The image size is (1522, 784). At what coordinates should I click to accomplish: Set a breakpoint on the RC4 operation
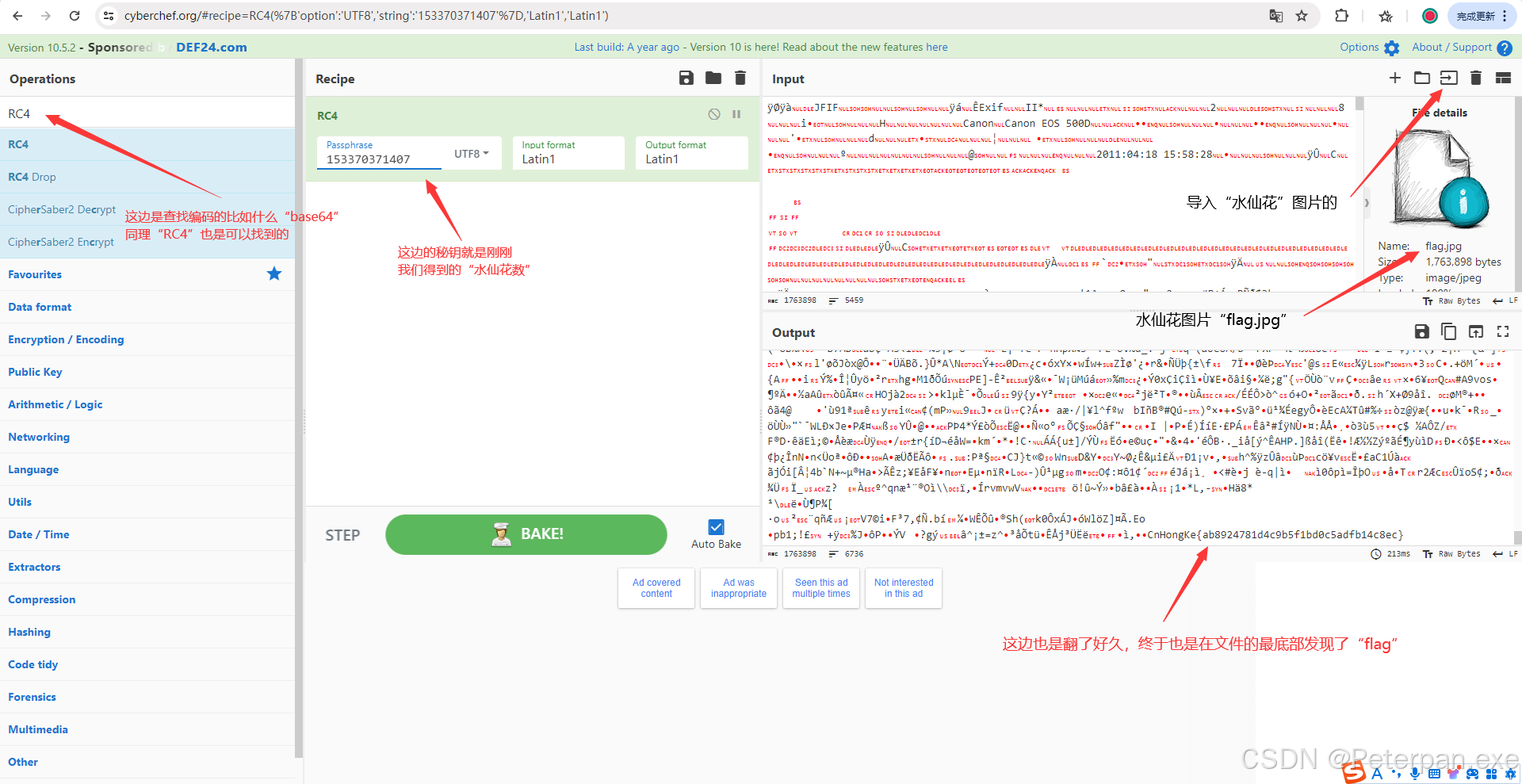pos(736,114)
